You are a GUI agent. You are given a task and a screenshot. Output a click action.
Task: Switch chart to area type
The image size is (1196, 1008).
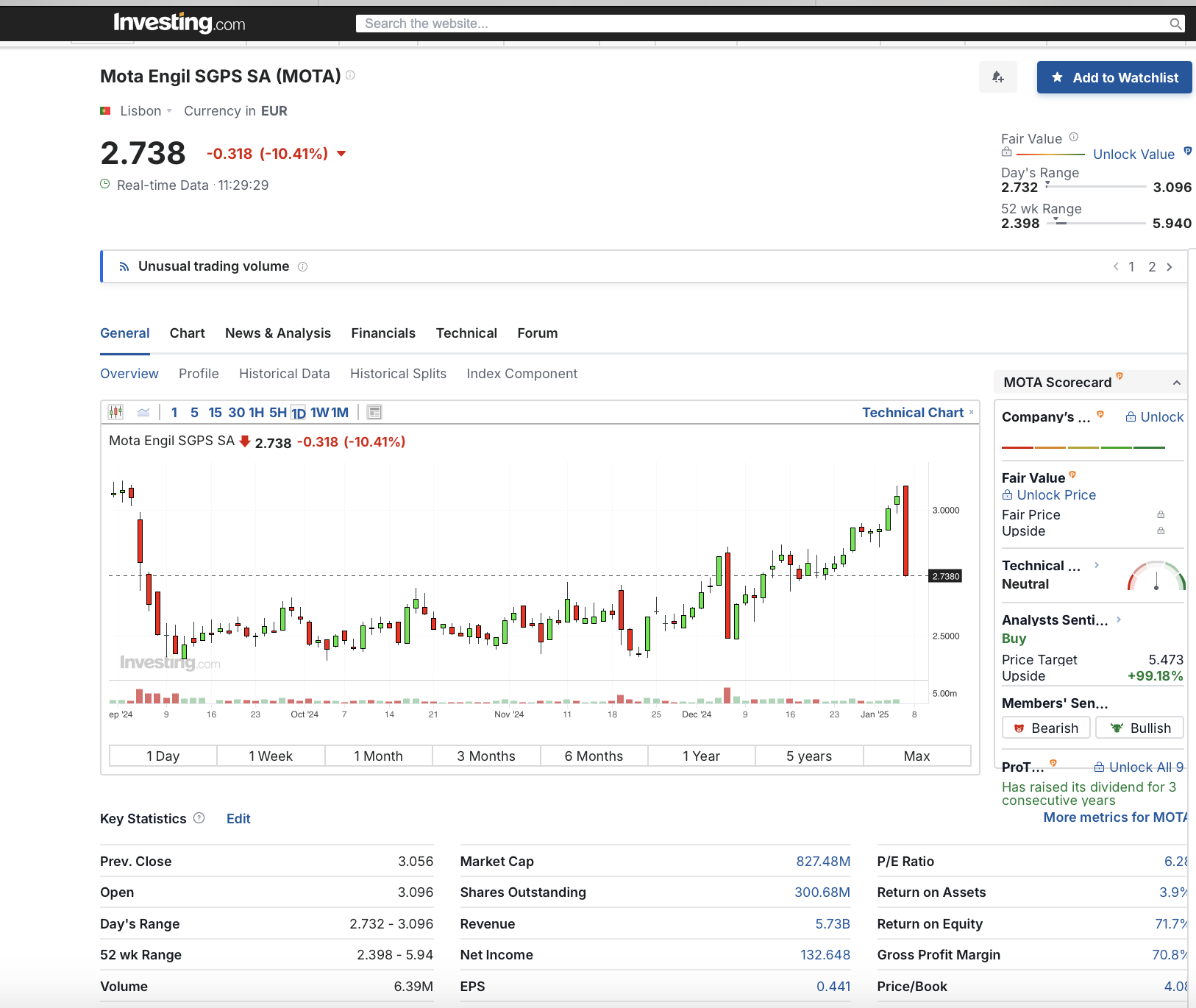143,412
